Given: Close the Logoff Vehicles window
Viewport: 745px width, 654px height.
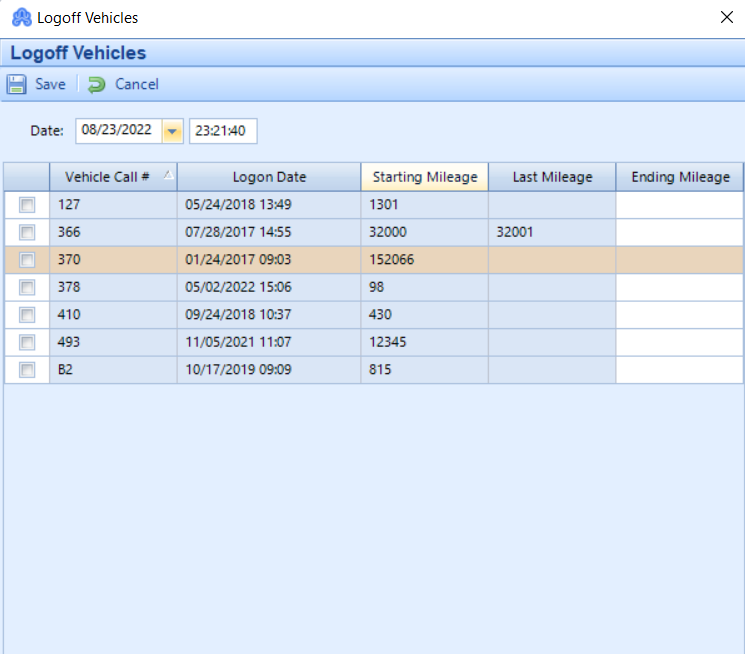Looking at the screenshot, I should click(x=726, y=18).
